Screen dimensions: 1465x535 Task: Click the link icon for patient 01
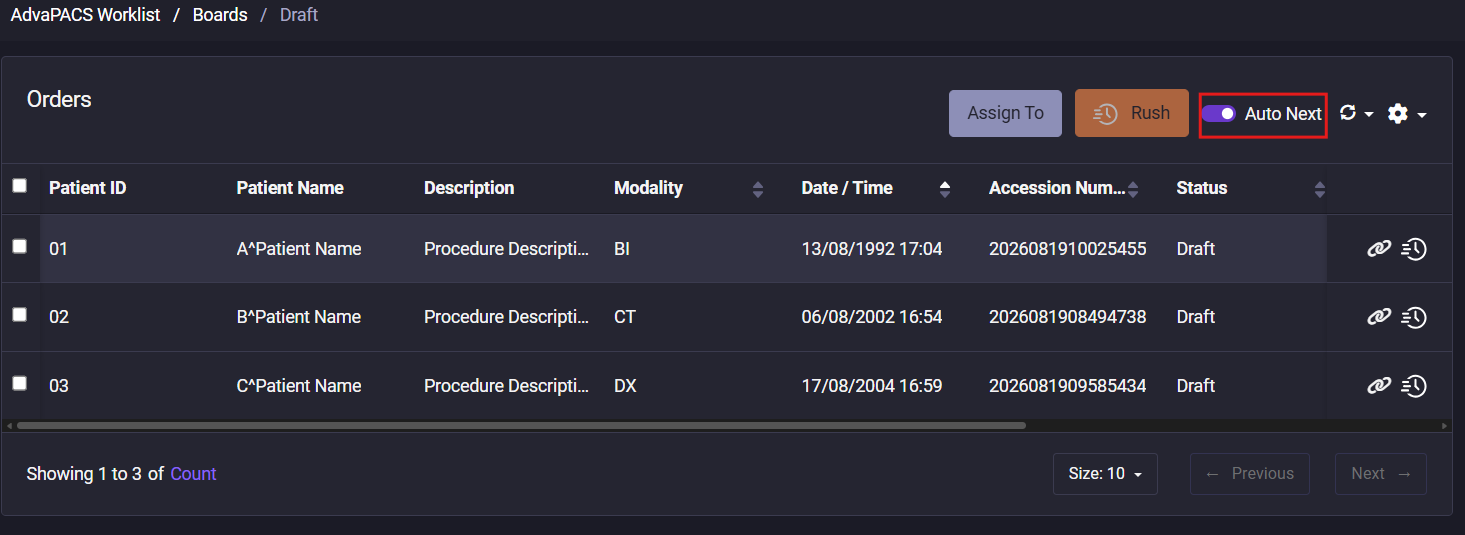[1379, 249]
